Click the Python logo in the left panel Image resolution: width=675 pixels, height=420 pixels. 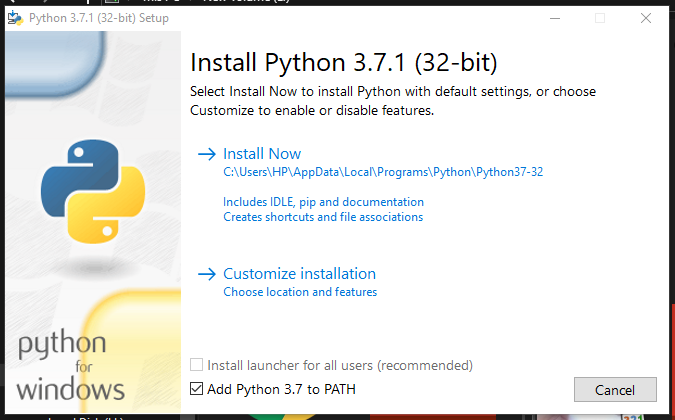tap(86, 193)
